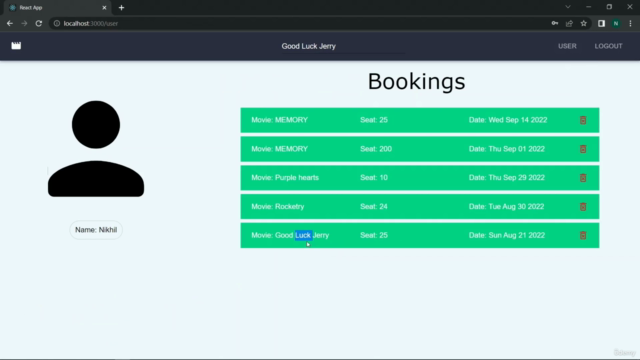The height and width of the screenshot is (360, 640).
Task: Click the browser forward arrow
Action: tap(24, 24)
